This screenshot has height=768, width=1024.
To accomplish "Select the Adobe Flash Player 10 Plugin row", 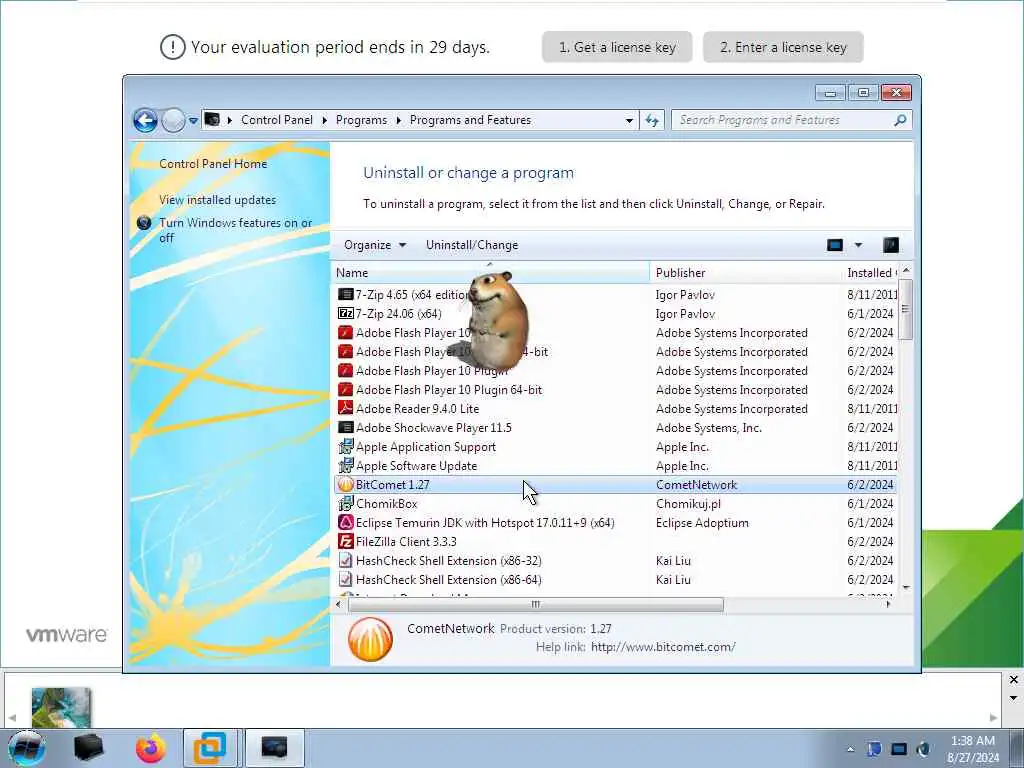I will point(616,370).
